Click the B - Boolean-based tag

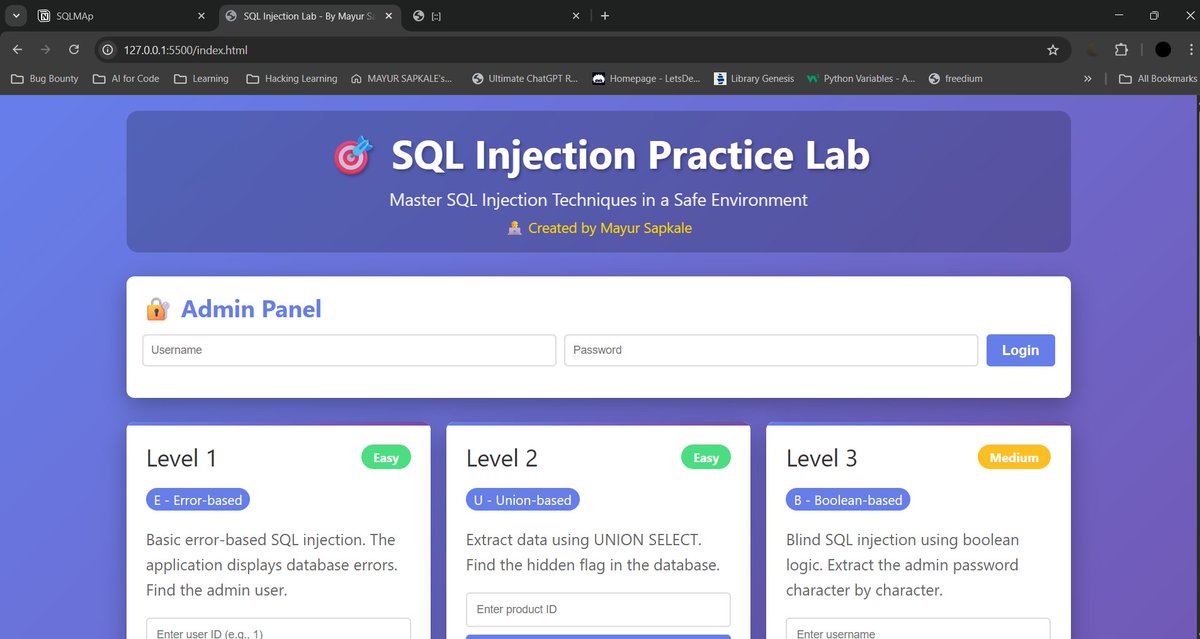[x=848, y=500]
